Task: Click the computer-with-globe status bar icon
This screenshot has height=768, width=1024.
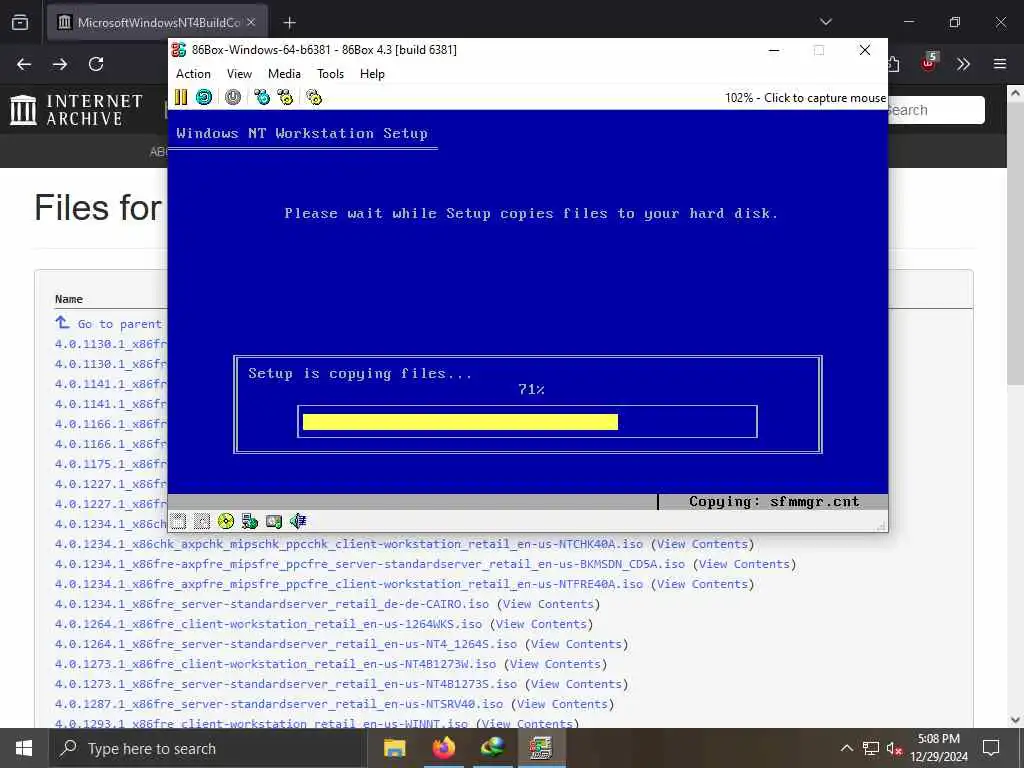Action: coord(249,520)
